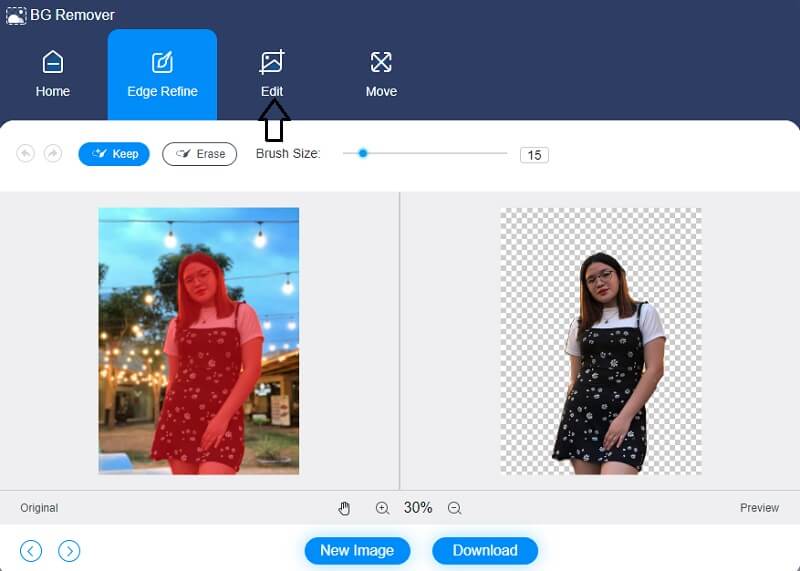Image resolution: width=800 pixels, height=571 pixels.
Task: Switch to the Edit tab
Action: coord(272,74)
